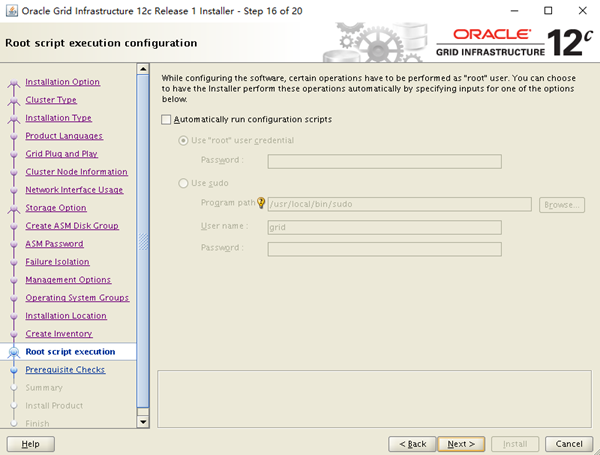This screenshot has height=455, width=600.
Task: Open the Installation Type step
Action: (x=58, y=118)
